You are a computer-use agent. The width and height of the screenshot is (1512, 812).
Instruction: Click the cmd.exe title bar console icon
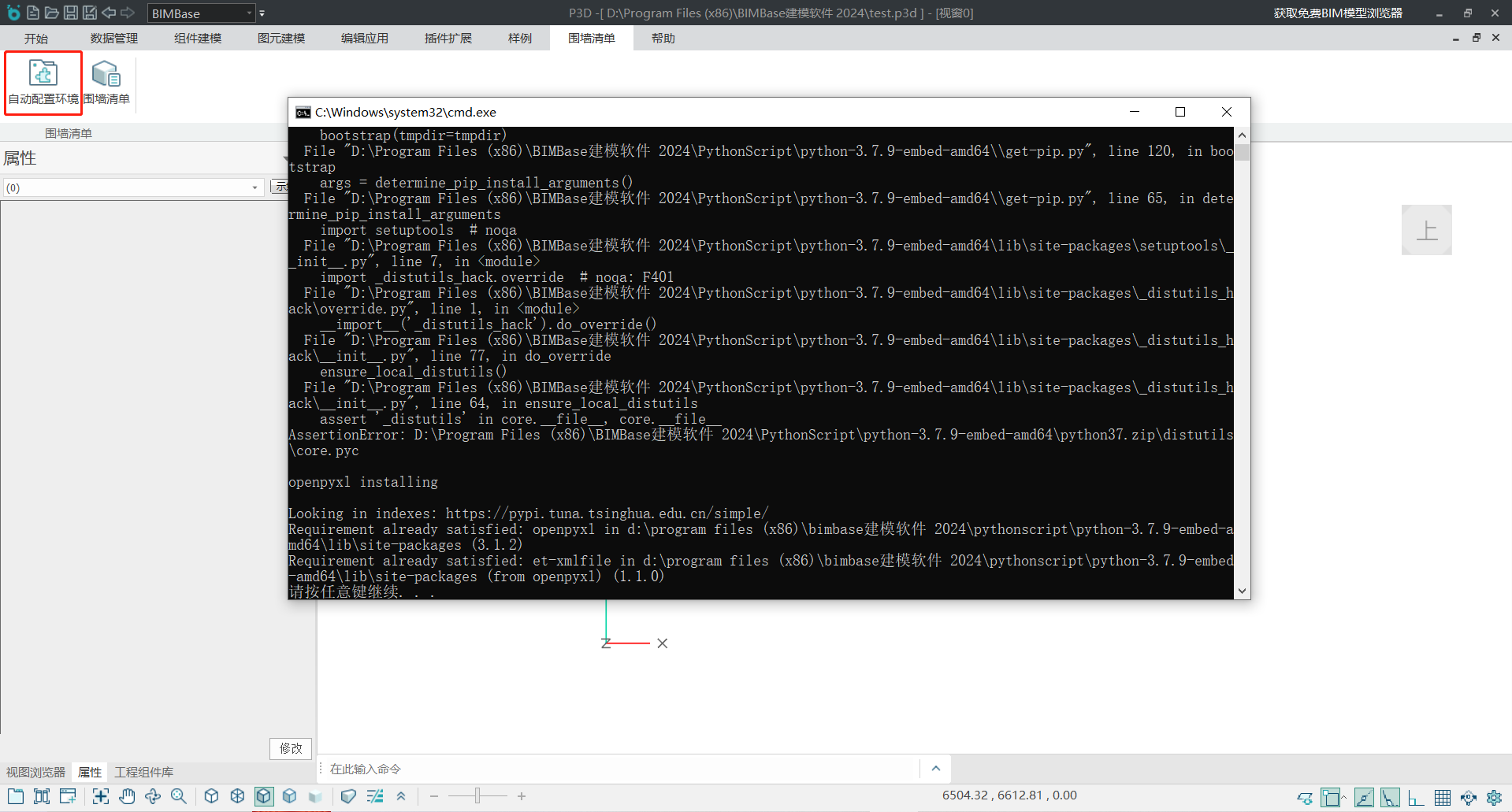click(303, 113)
